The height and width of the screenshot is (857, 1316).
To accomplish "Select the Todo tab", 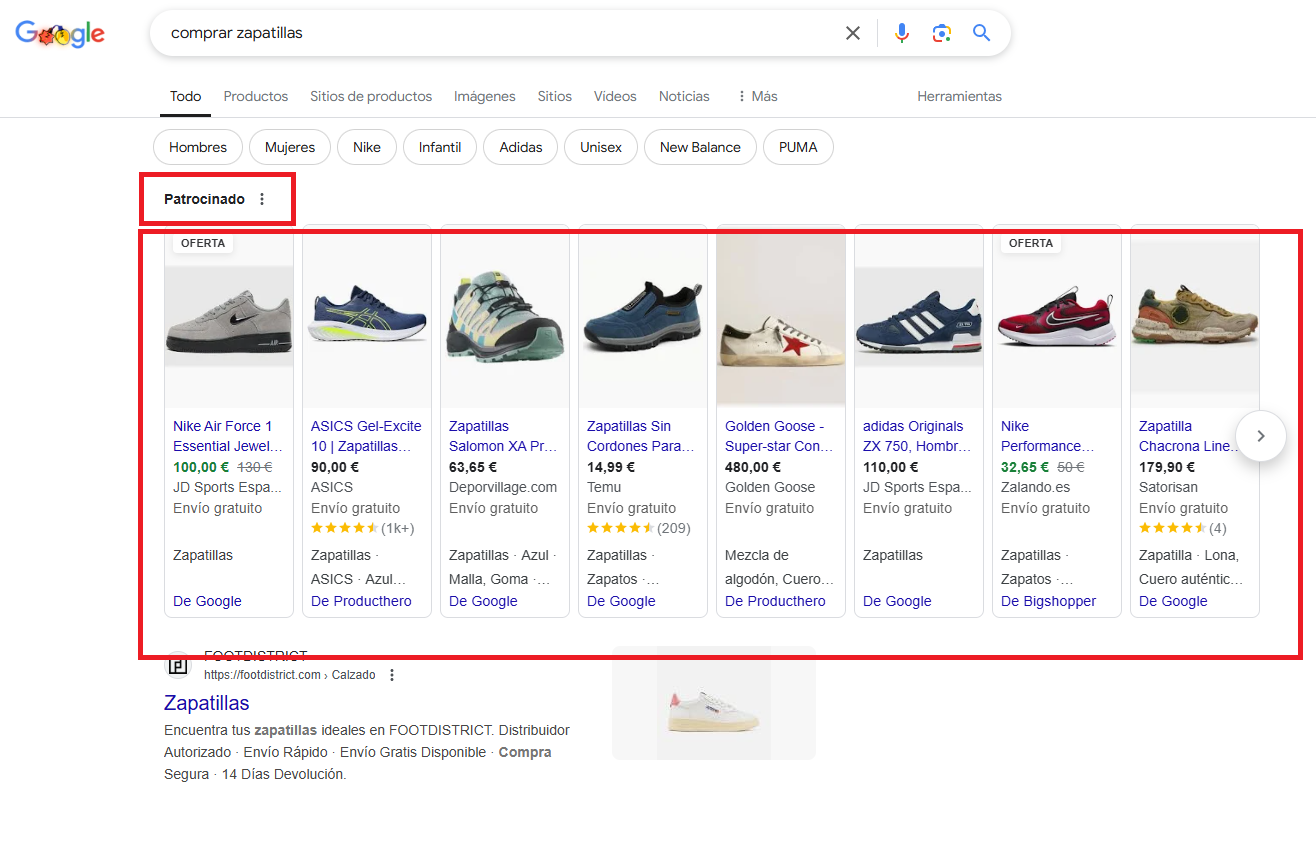I will (185, 96).
